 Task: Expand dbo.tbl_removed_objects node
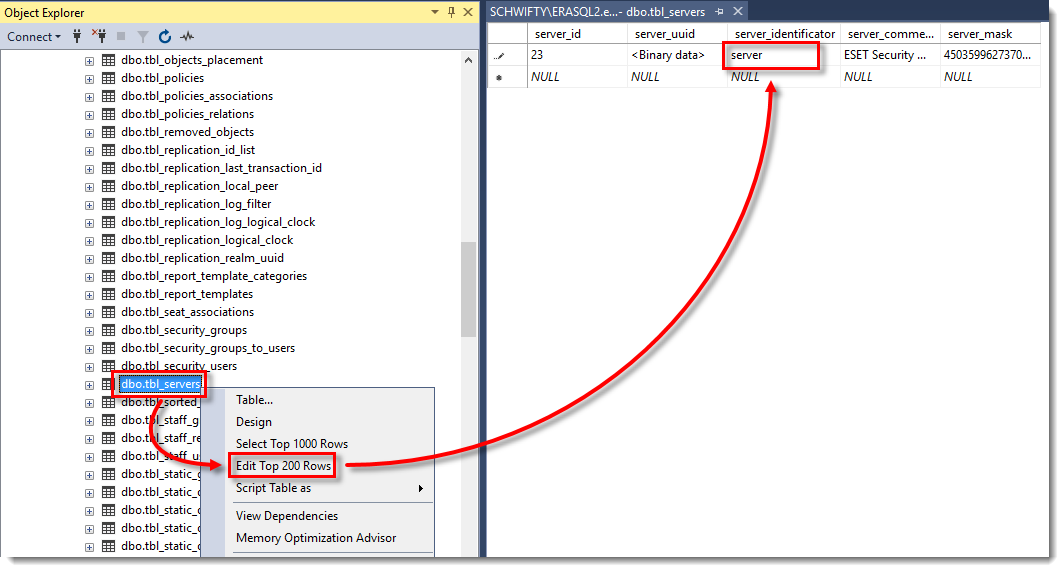[90, 133]
